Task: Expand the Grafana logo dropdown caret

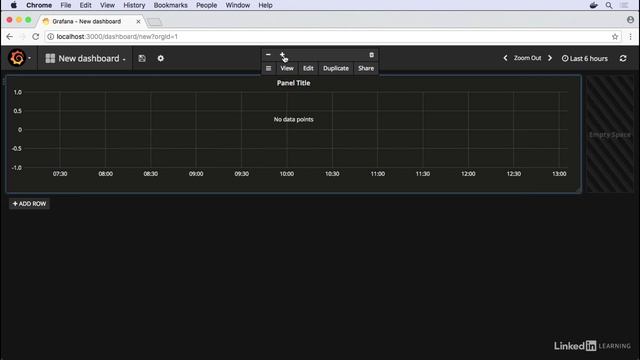Action: 29,58
